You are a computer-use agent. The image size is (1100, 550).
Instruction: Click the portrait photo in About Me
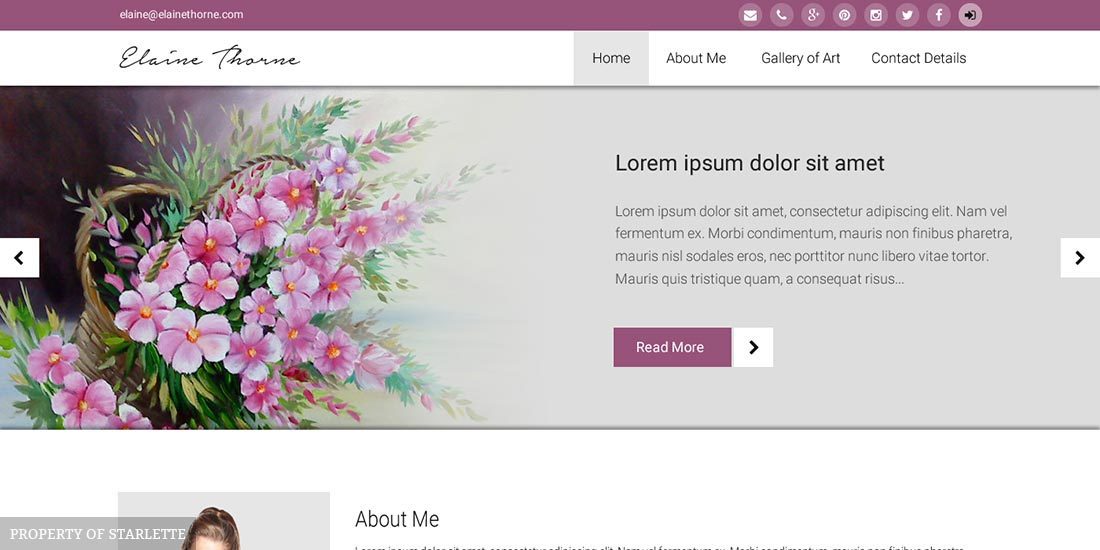[x=224, y=521]
